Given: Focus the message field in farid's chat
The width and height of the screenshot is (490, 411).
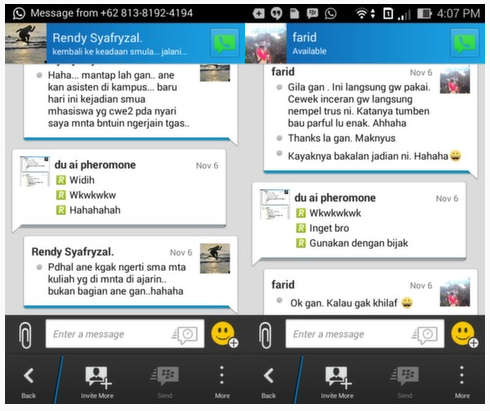Looking at the screenshot, I should coord(365,334).
